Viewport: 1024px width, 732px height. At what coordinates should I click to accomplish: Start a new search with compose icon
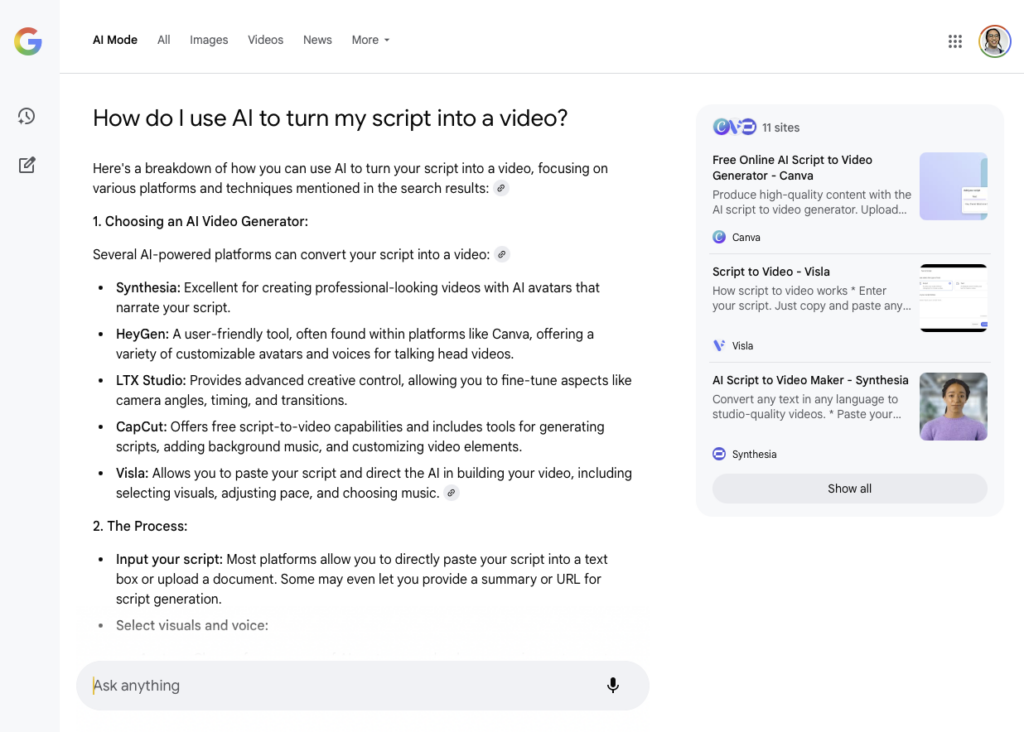27,165
